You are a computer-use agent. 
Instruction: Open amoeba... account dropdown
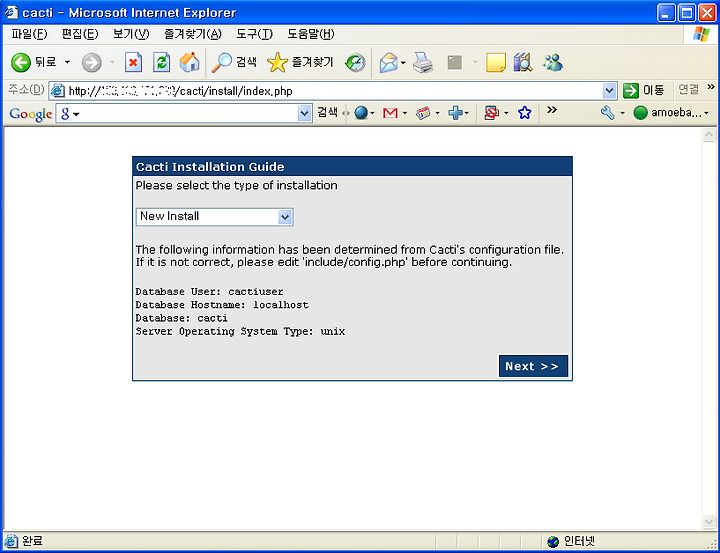pyautogui.click(x=671, y=113)
